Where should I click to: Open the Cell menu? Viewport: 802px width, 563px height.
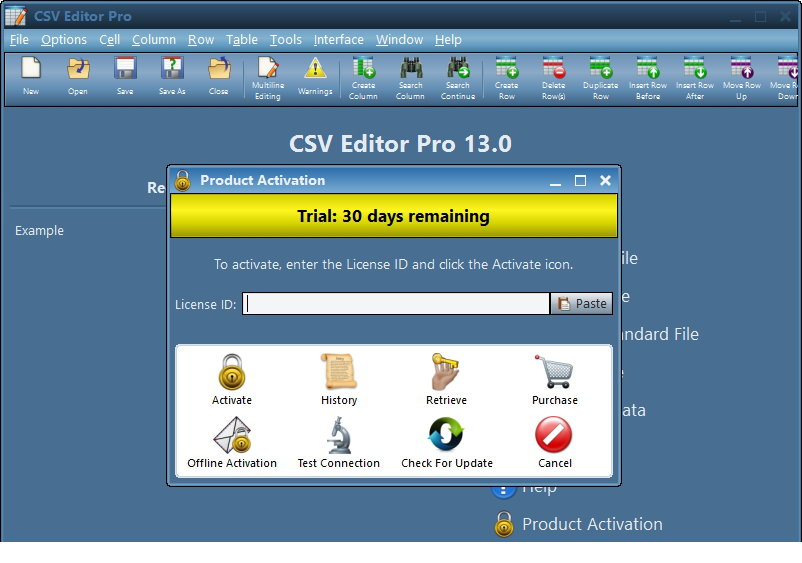(x=109, y=39)
